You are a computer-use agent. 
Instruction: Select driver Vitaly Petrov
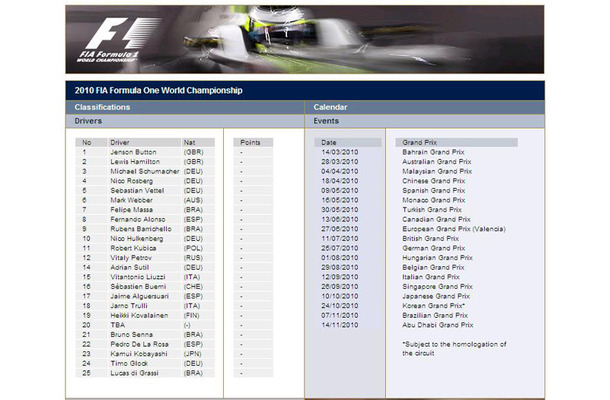click(x=131, y=258)
